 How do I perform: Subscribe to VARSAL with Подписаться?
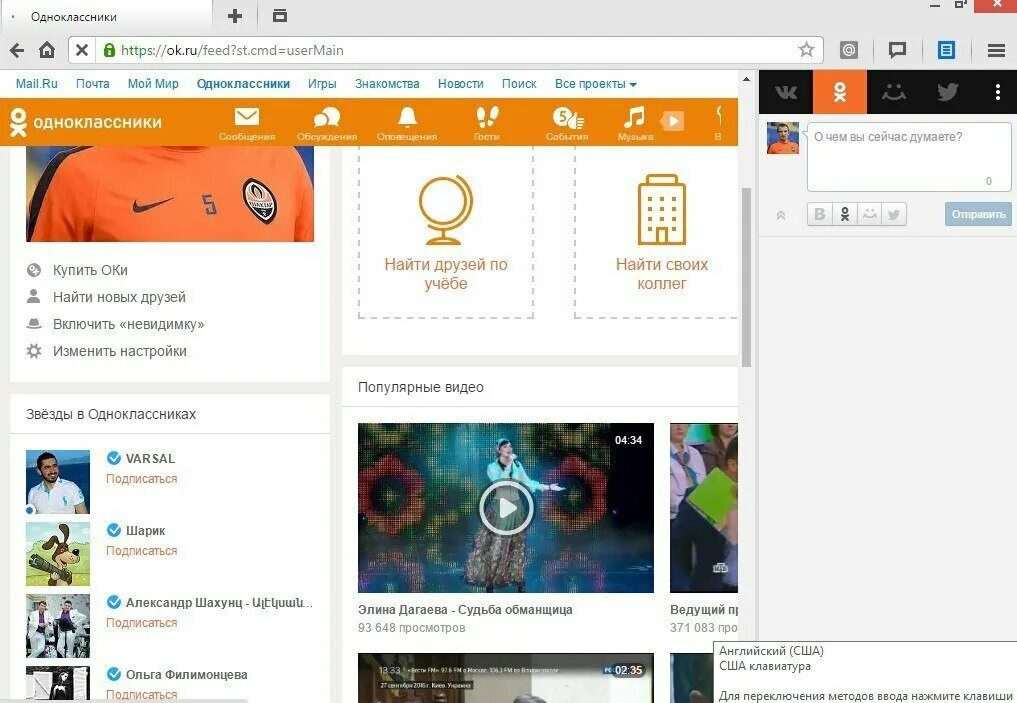pos(141,479)
